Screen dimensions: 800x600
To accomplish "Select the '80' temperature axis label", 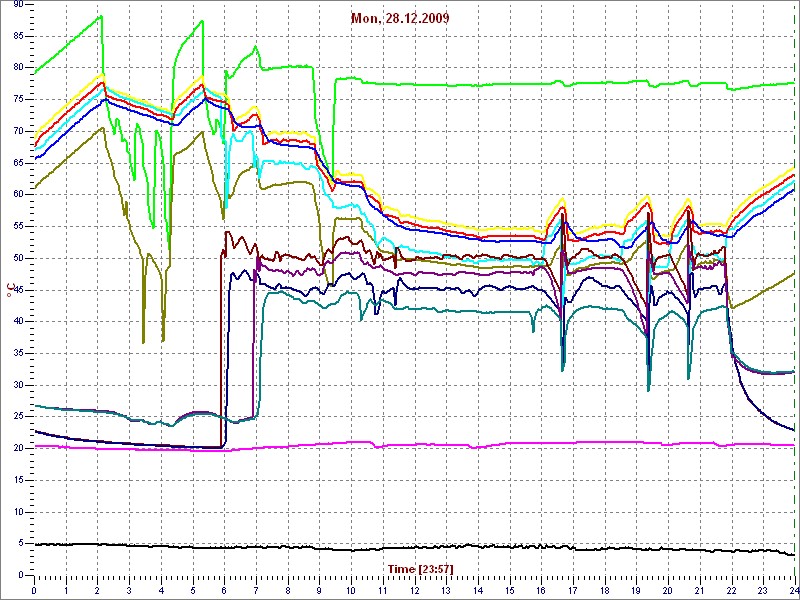I will [x=18, y=68].
